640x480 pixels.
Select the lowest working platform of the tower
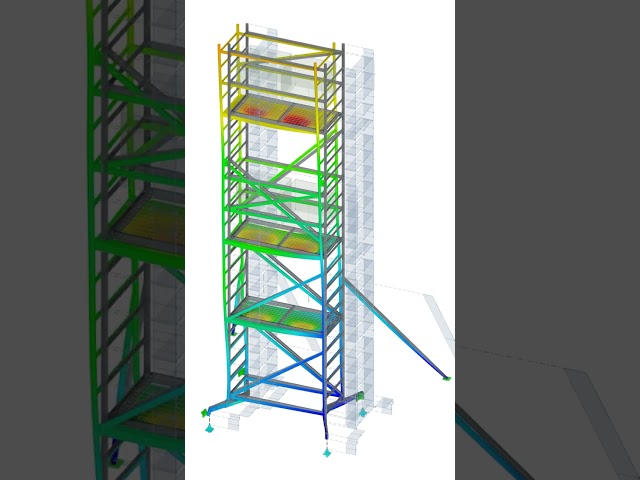tap(284, 318)
